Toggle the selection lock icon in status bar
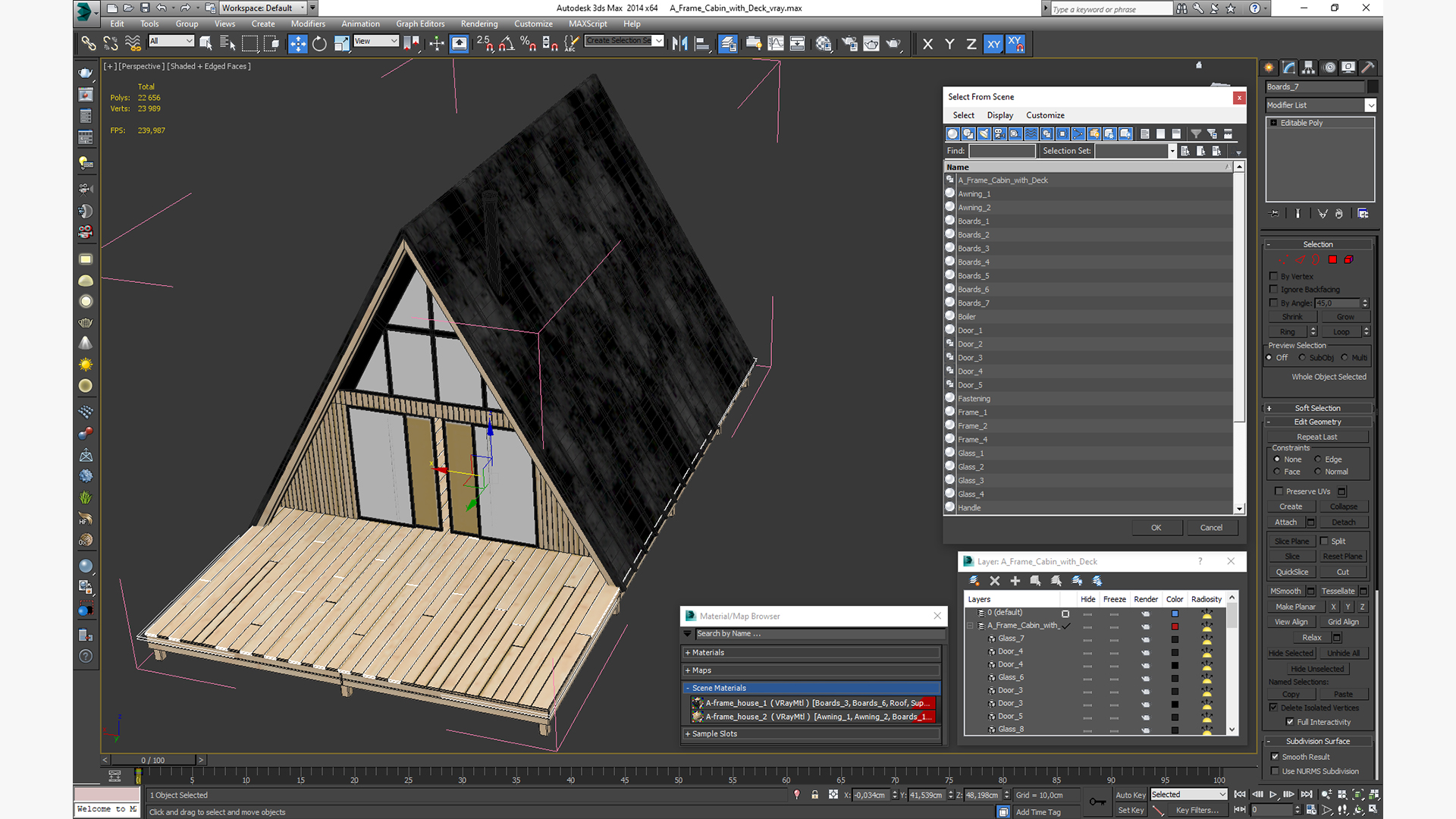 [x=814, y=795]
